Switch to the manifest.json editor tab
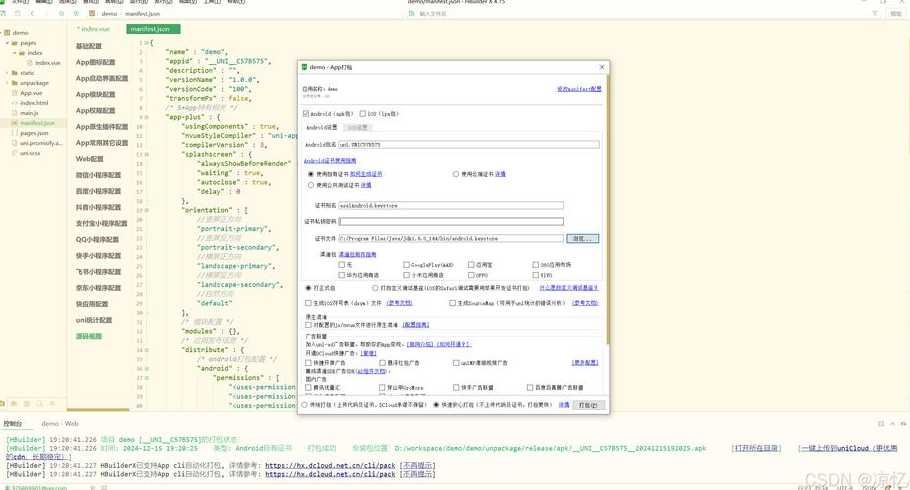Screen dimensions: 910x490 (x=153, y=29)
